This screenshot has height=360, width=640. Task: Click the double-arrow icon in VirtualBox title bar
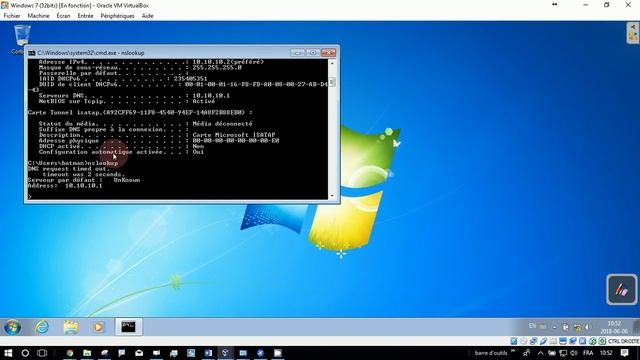pos(555,4)
